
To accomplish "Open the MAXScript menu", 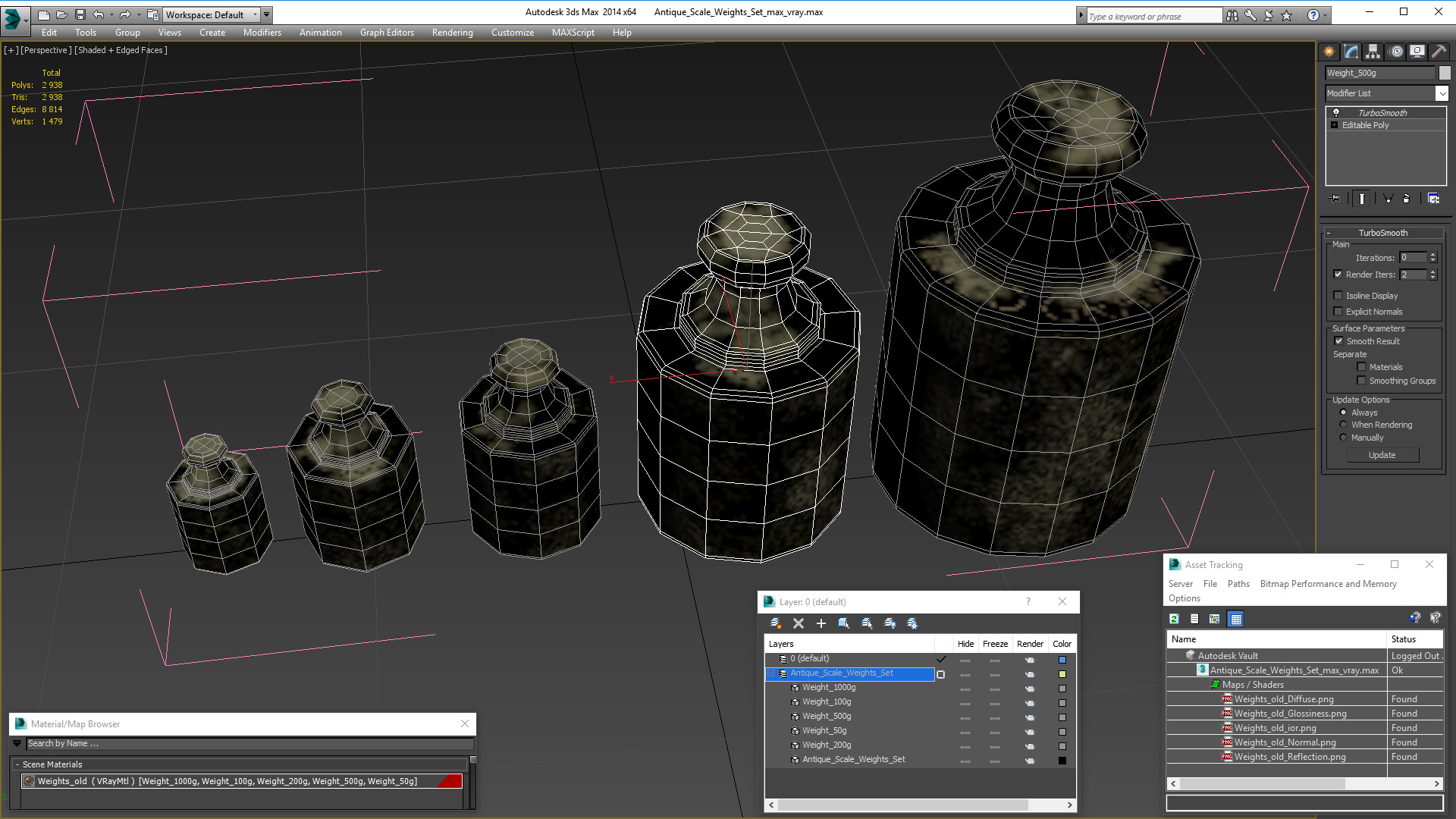I will tap(573, 33).
